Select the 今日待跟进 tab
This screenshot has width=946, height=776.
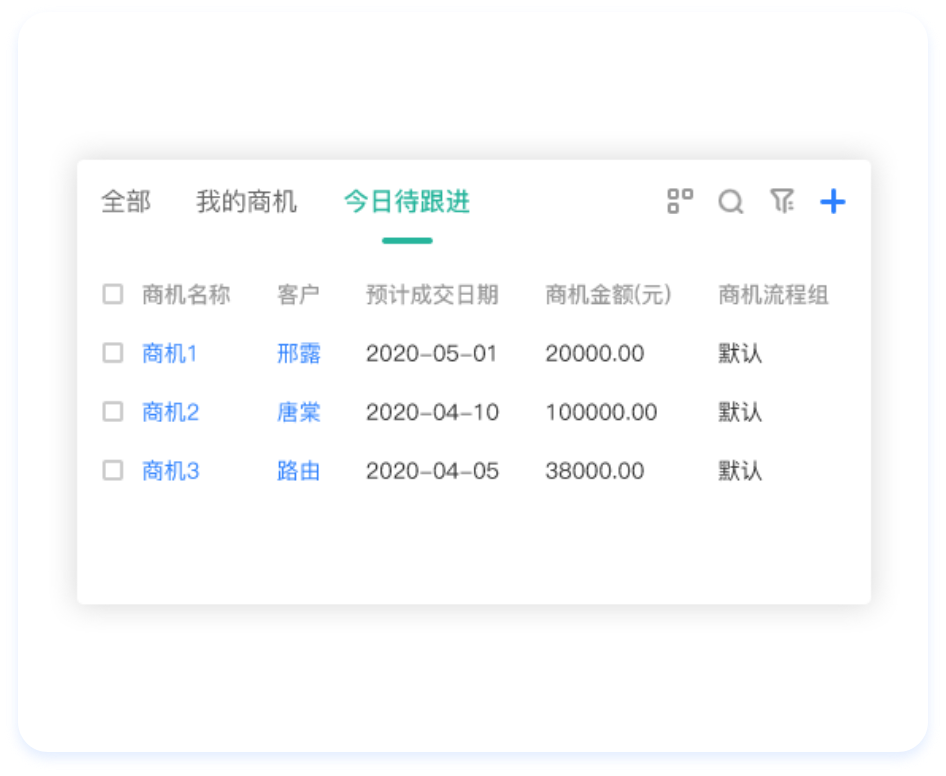[407, 202]
